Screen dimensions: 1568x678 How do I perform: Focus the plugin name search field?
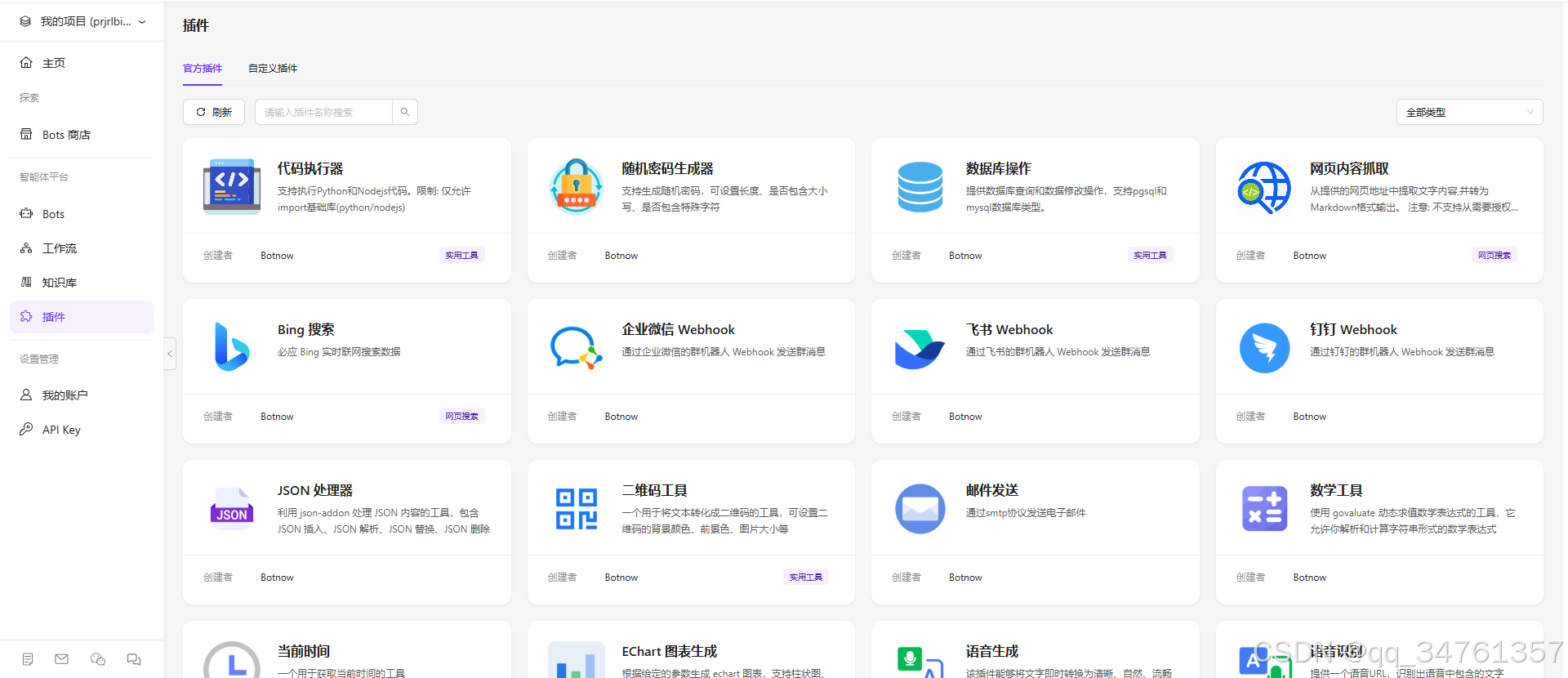(x=323, y=112)
